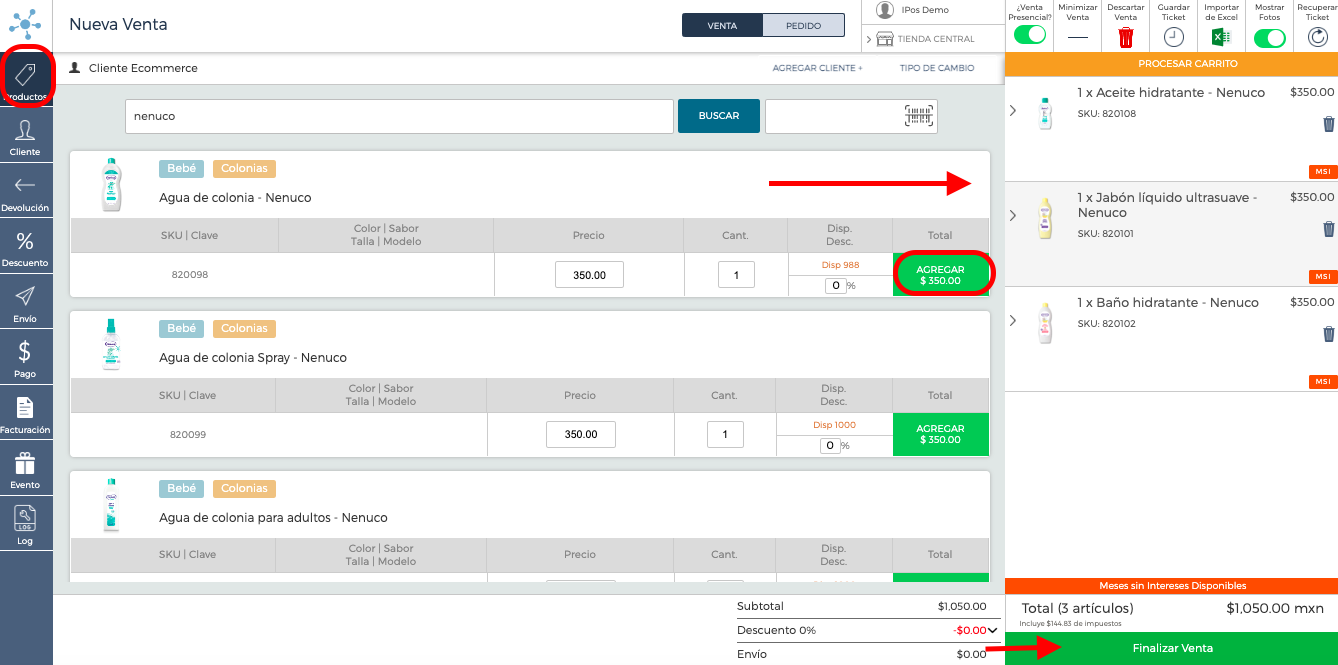
Task: Click price field for Agua de colonia Spray
Action: tap(580, 435)
